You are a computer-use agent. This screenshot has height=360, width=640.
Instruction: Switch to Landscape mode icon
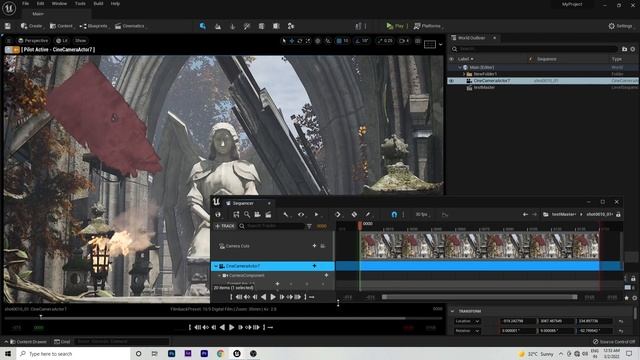(218, 26)
